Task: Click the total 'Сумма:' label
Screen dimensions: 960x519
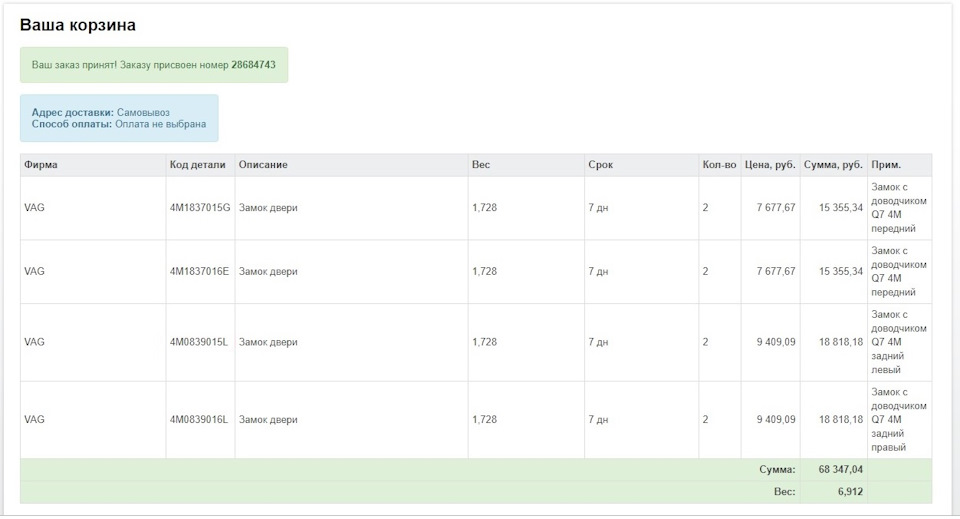Action: (777, 470)
